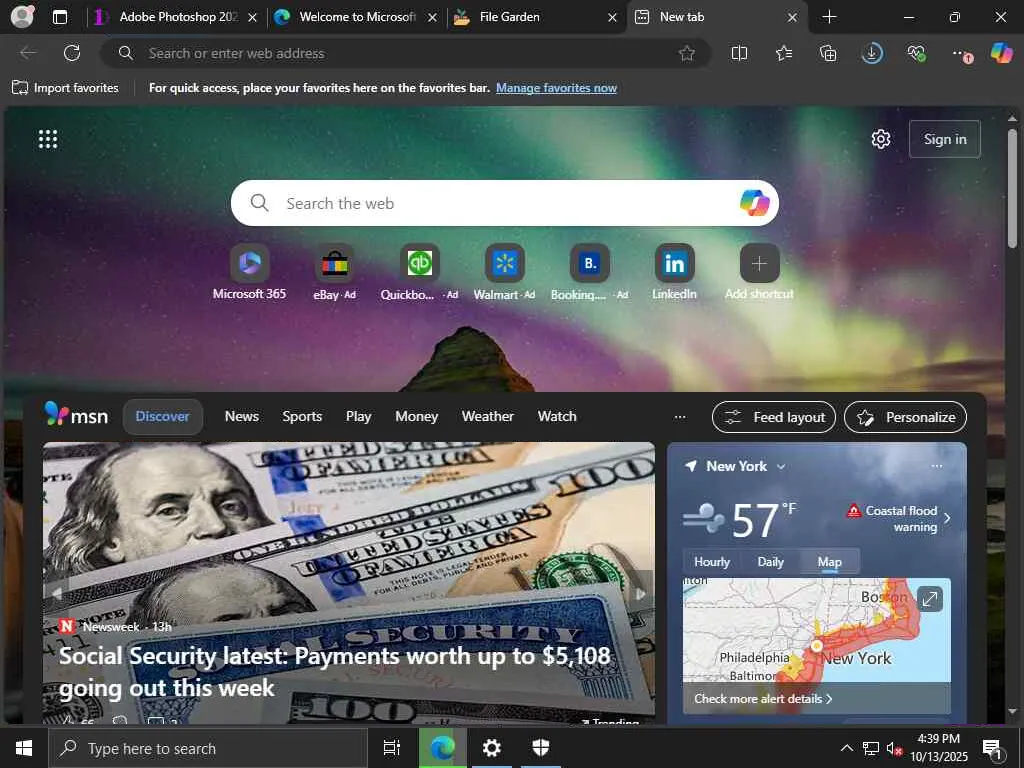Viewport: 1024px width, 768px height.
Task: Open Browser essentials heart icon
Action: (916, 53)
